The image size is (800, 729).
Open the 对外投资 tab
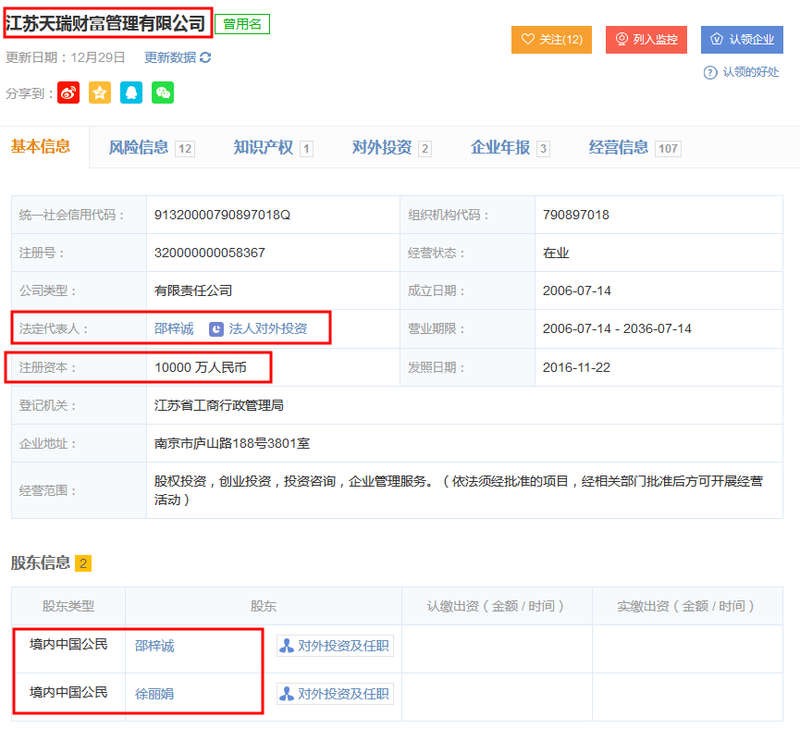point(392,148)
